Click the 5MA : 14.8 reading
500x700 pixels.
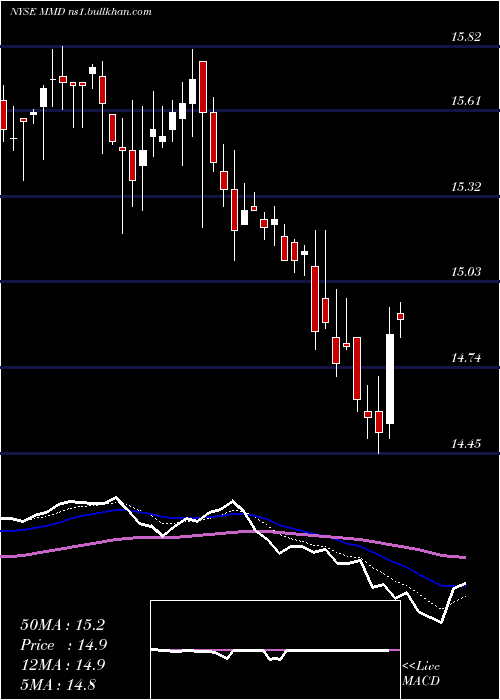tap(58, 684)
